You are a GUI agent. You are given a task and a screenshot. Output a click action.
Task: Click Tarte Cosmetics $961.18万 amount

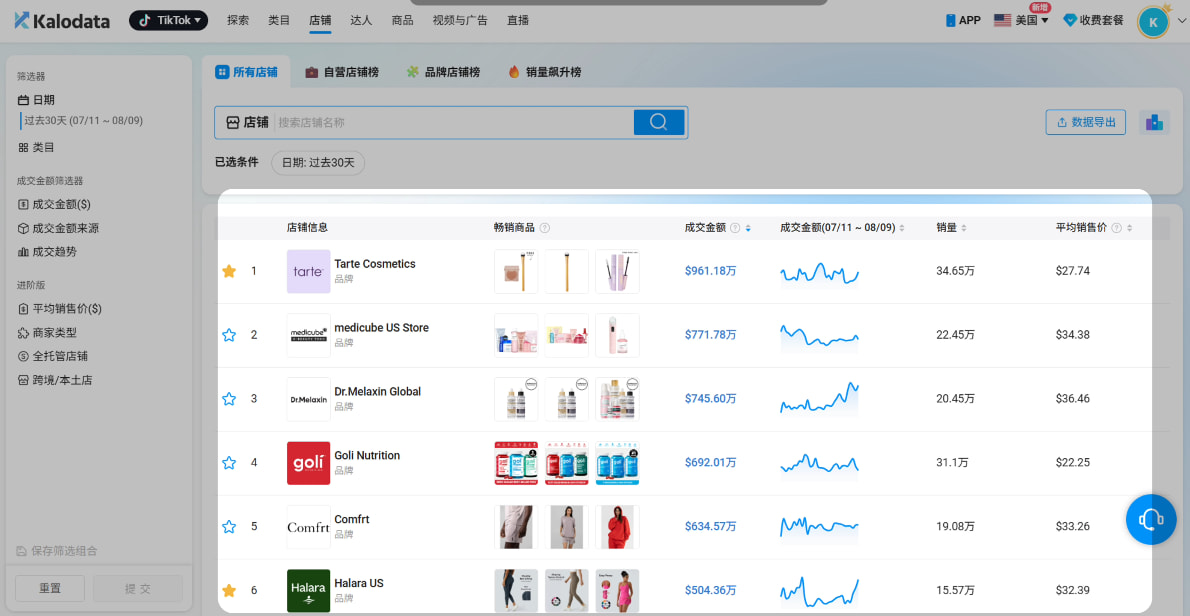[x=710, y=271]
